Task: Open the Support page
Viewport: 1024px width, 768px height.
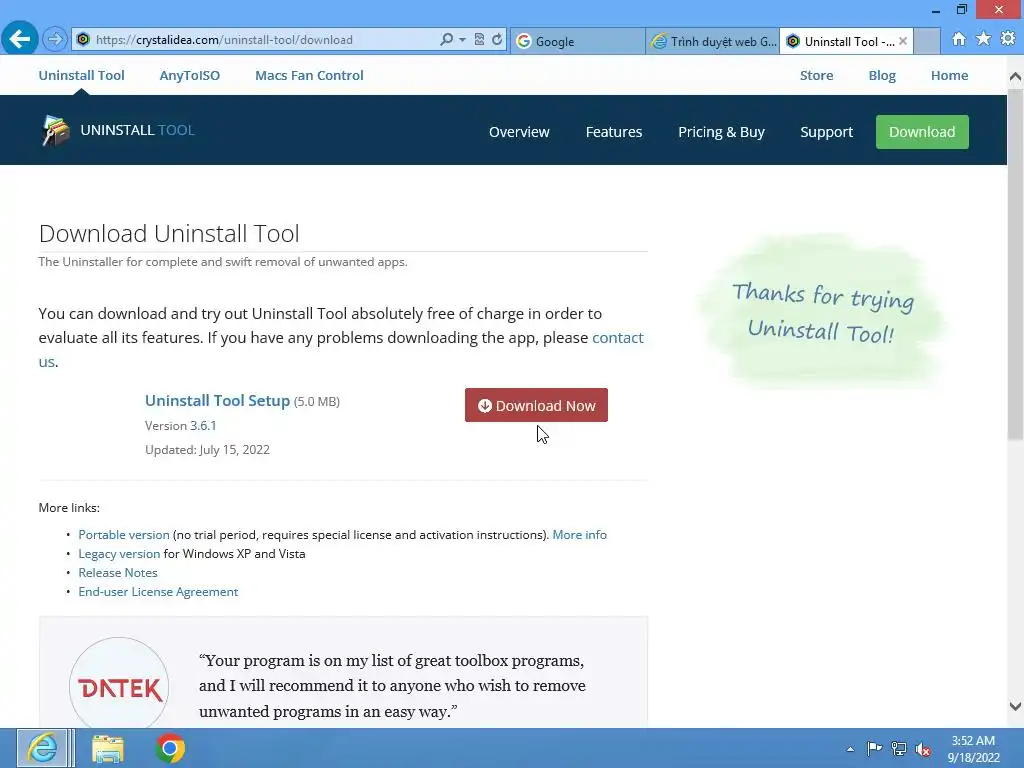Action: 826,132
